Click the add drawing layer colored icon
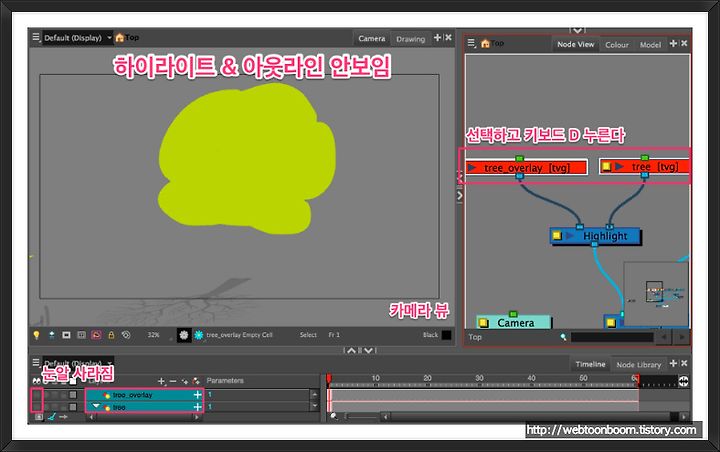Screen dimensions: 720x452 pos(196,381)
